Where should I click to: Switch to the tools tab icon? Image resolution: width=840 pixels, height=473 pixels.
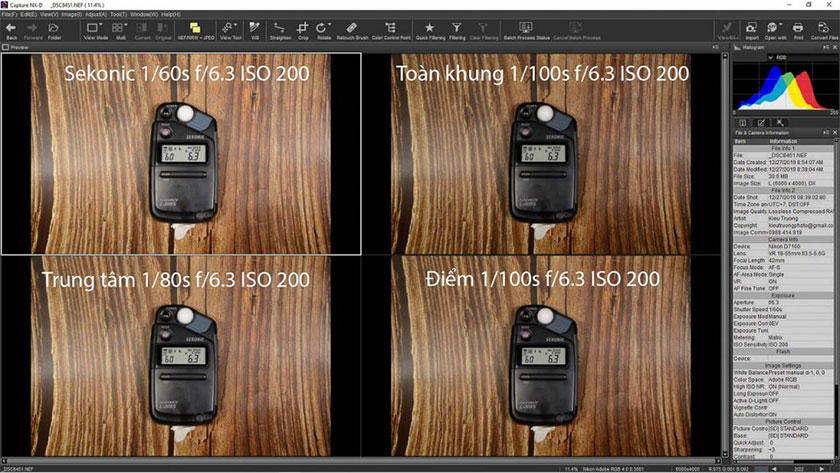pos(779,123)
